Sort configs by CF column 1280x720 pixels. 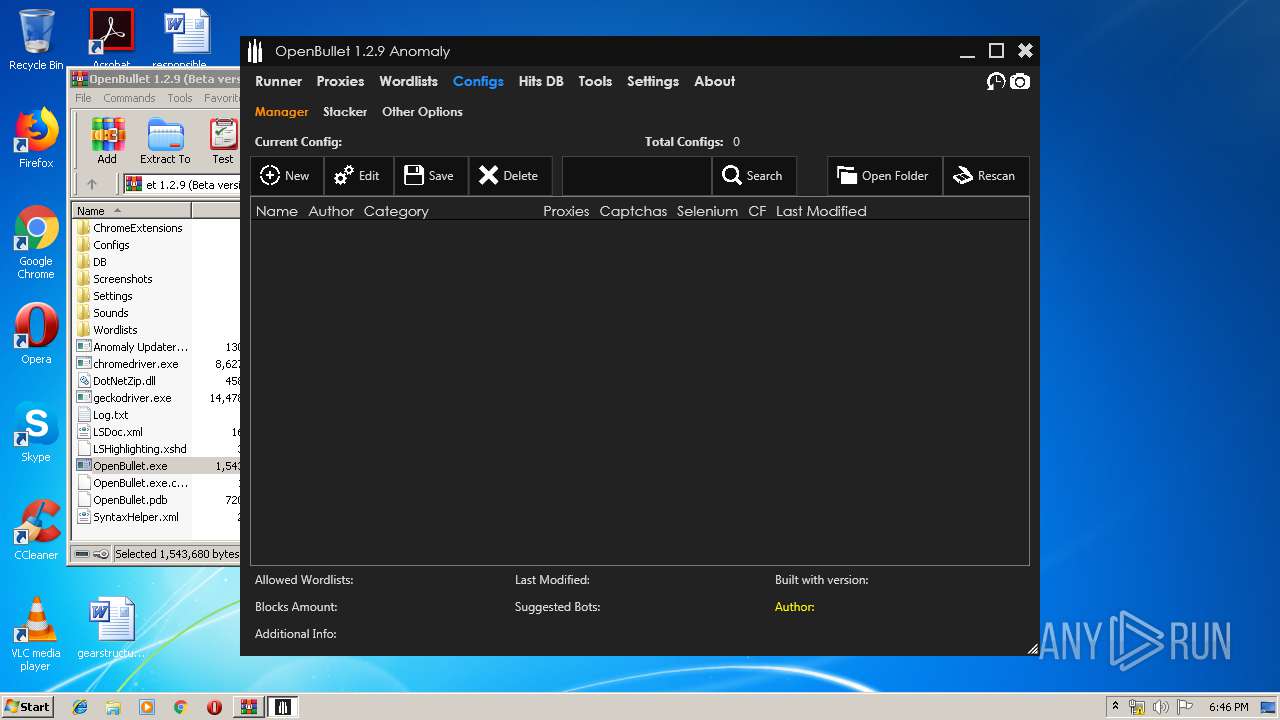(x=757, y=211)
